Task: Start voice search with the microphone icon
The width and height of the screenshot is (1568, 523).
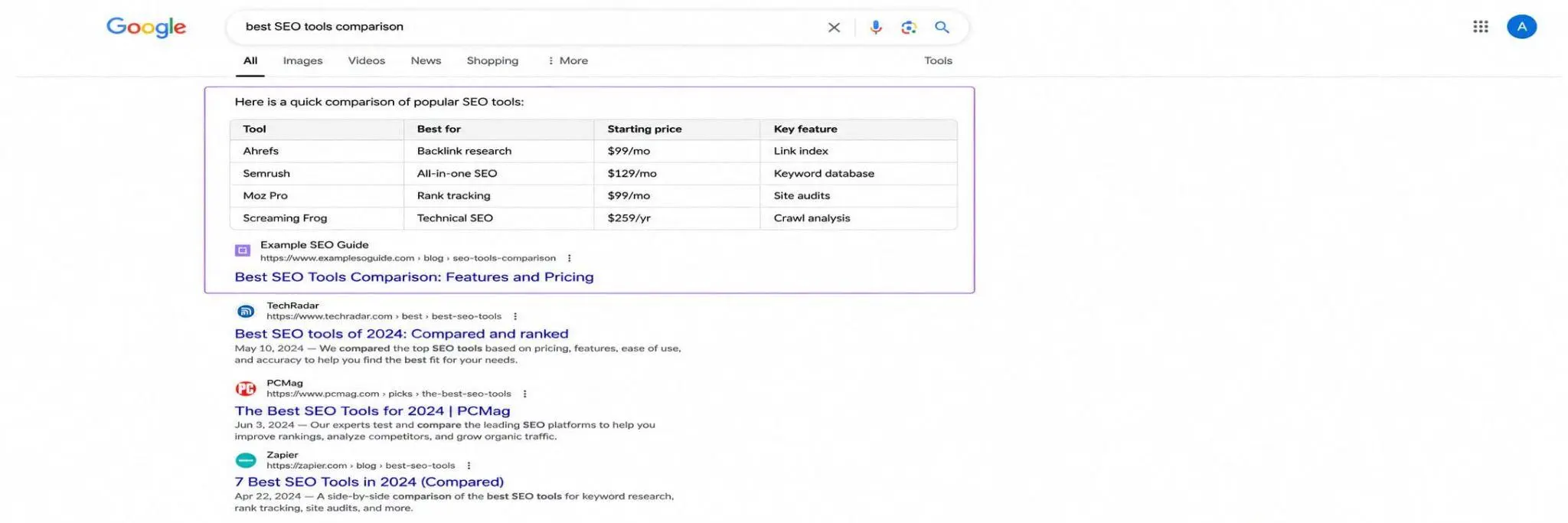Action: (x=876, y=28)
